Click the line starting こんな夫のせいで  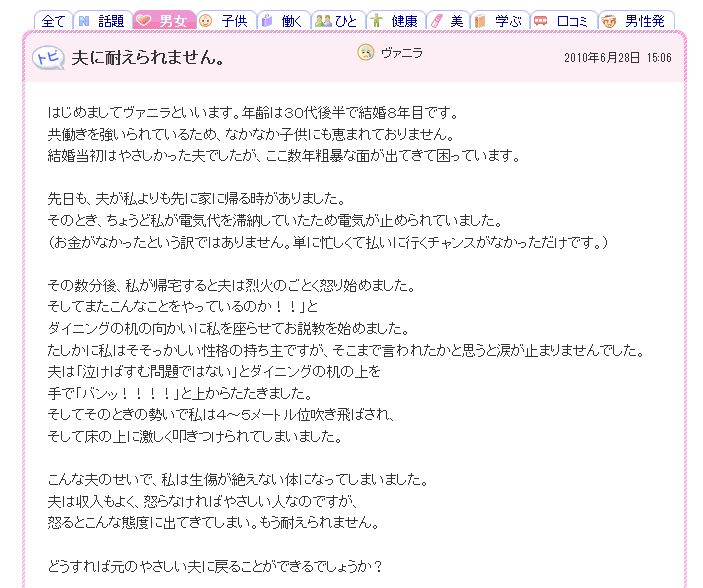click(x=238, y=479)
